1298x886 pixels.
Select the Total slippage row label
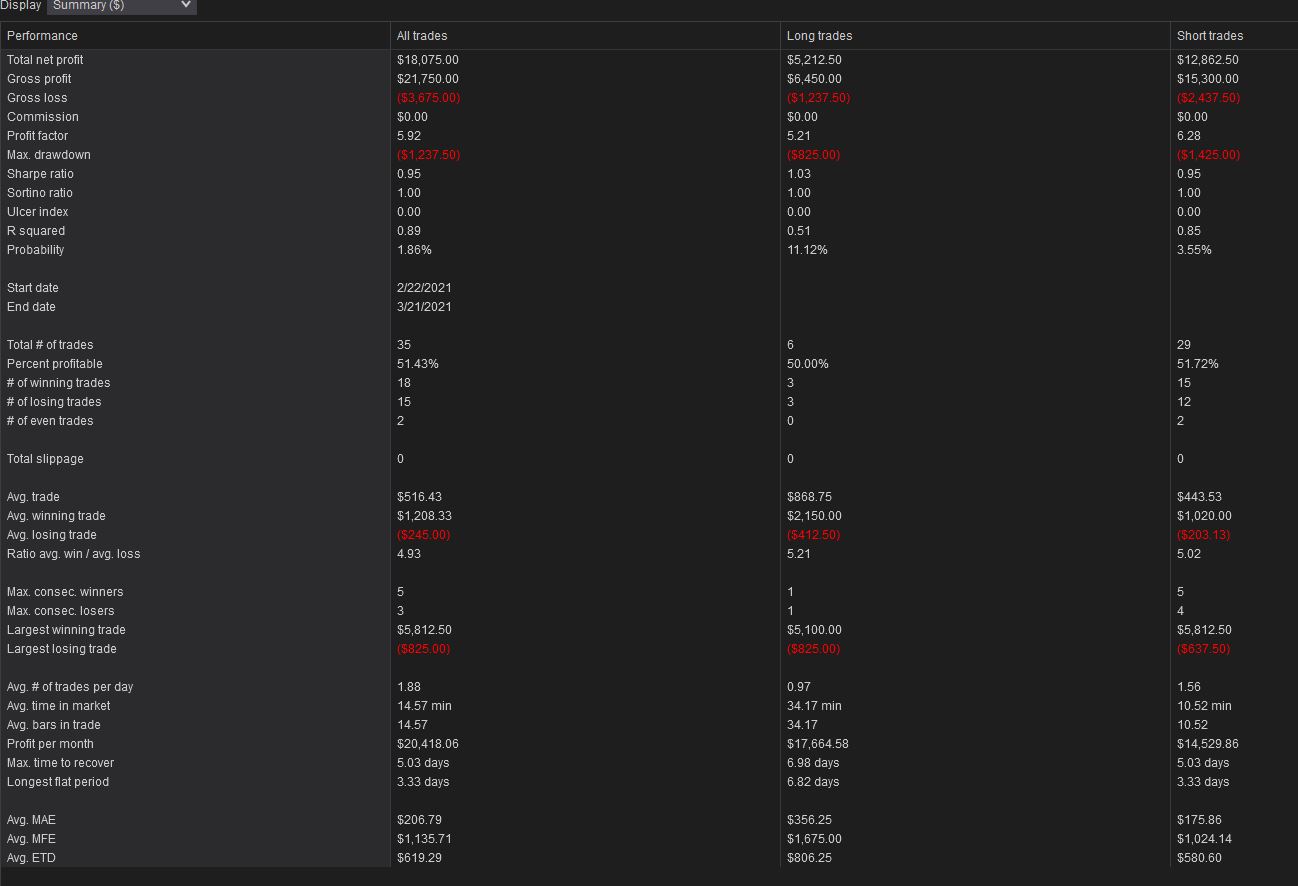[x=45, y=459]
